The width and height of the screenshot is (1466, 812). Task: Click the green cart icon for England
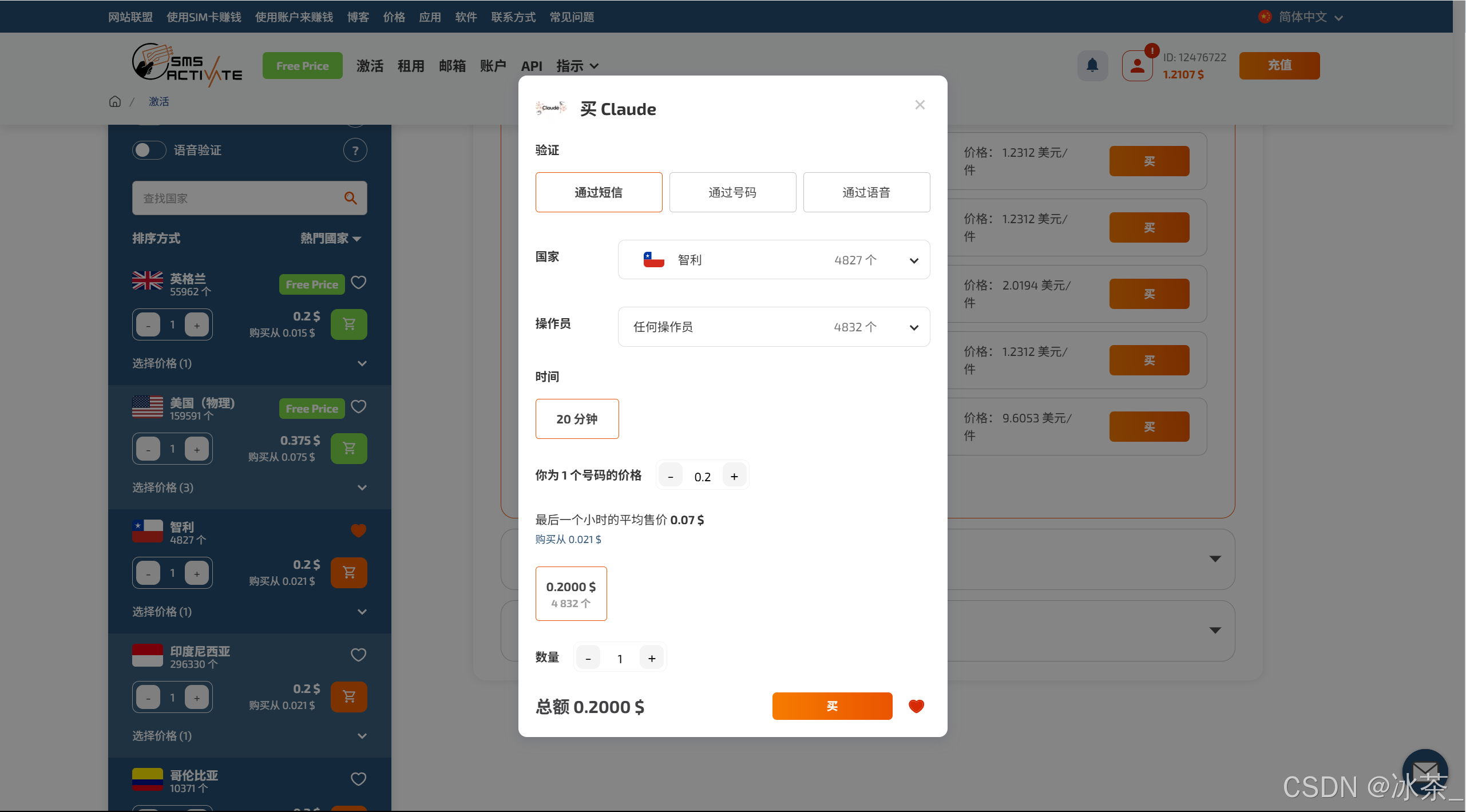coord(348,324)
